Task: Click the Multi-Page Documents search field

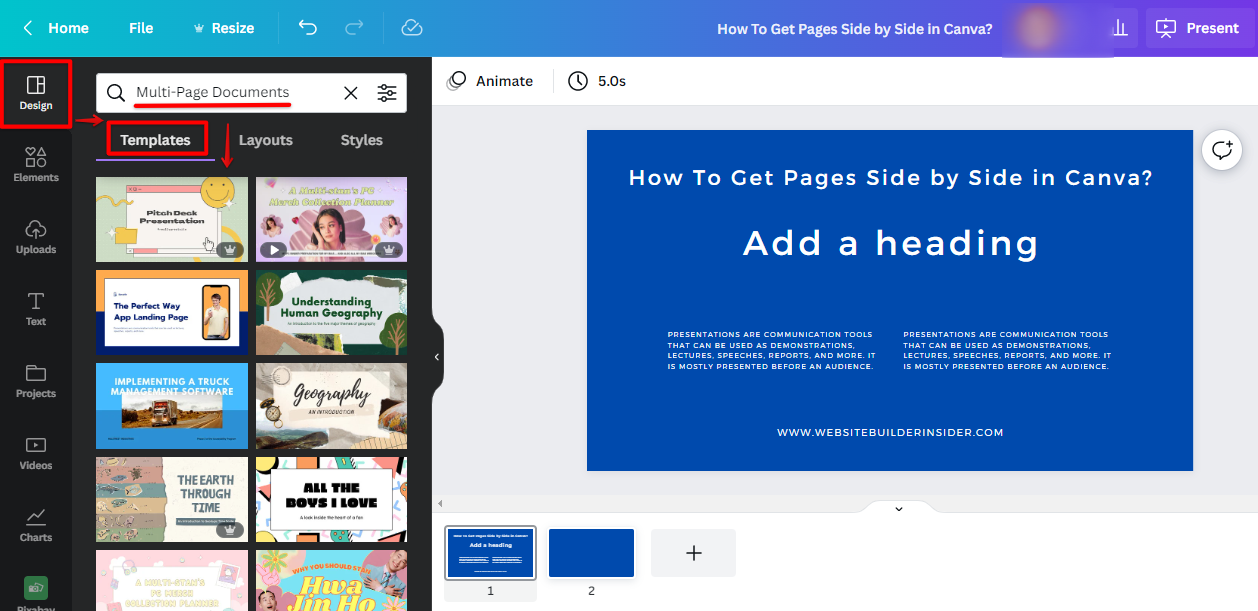Action: pyautogui.click(x=230, y=93)
